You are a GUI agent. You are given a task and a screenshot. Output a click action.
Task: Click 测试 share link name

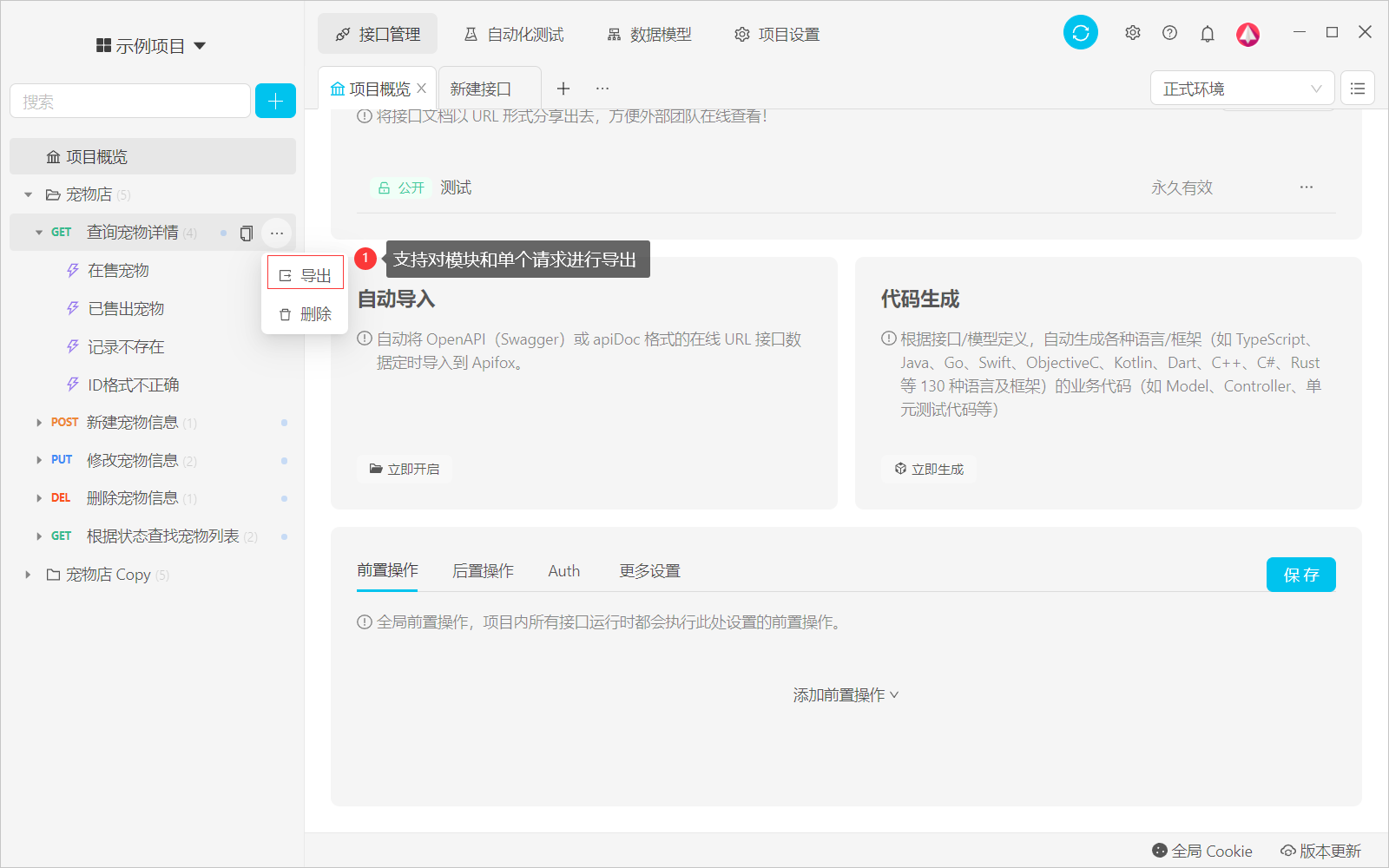tap(456, 187)
